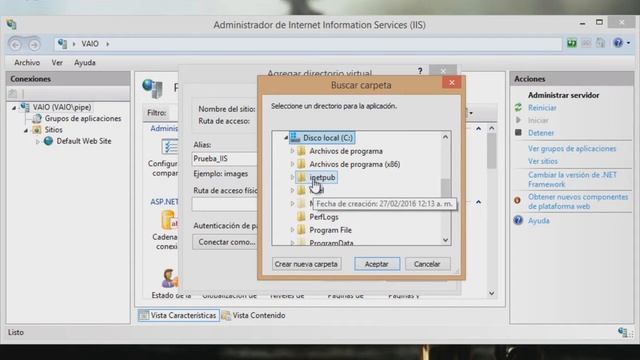640x360 pixels.
Task: Switch to Vista Contenido tab
Action: [254, 316]
